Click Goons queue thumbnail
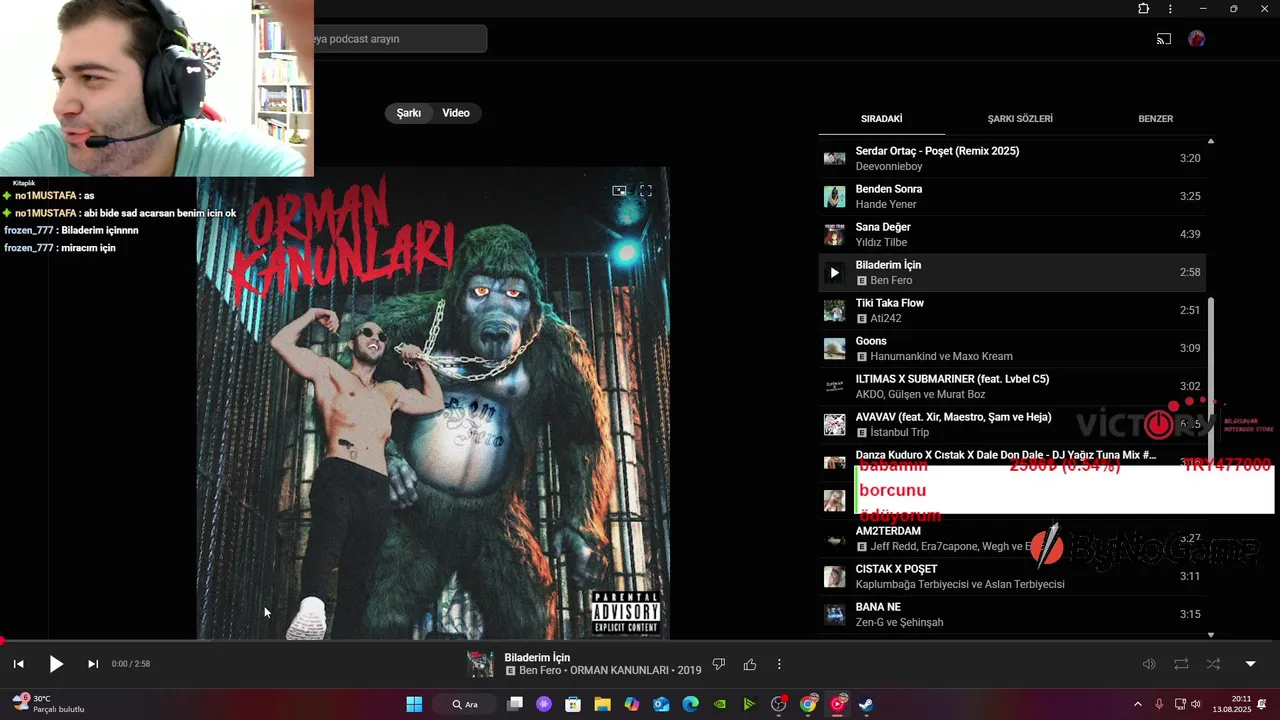The image size is (1280, 720). (834, 348)
